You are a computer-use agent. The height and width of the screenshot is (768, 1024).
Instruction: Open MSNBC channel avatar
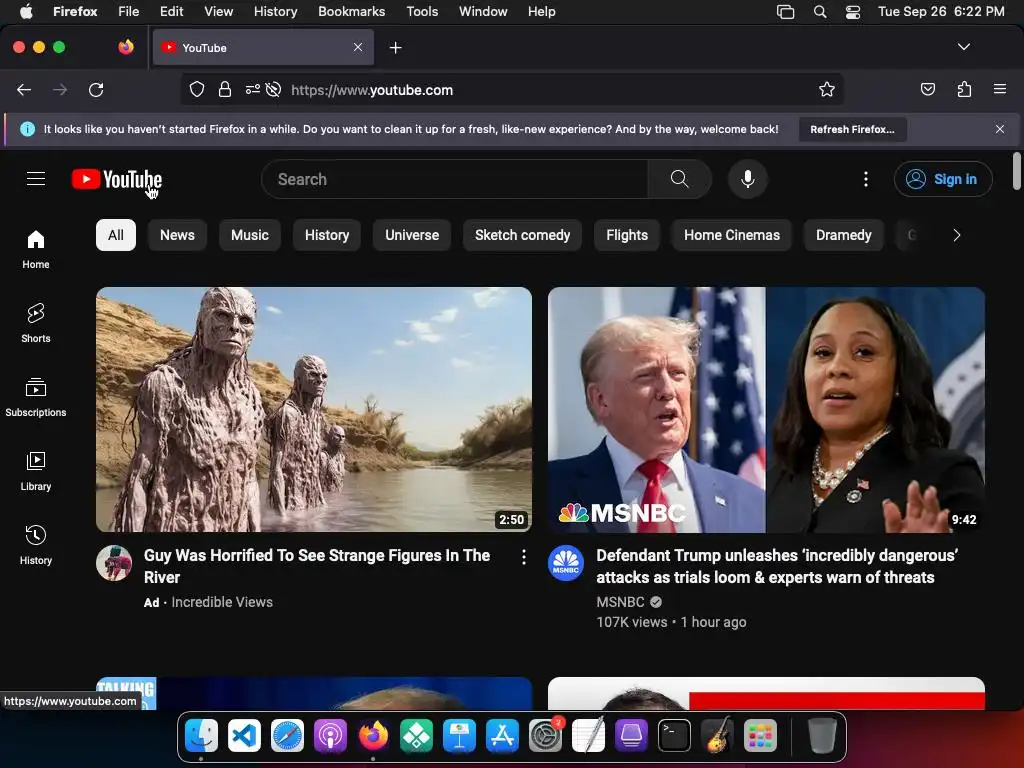566,563
